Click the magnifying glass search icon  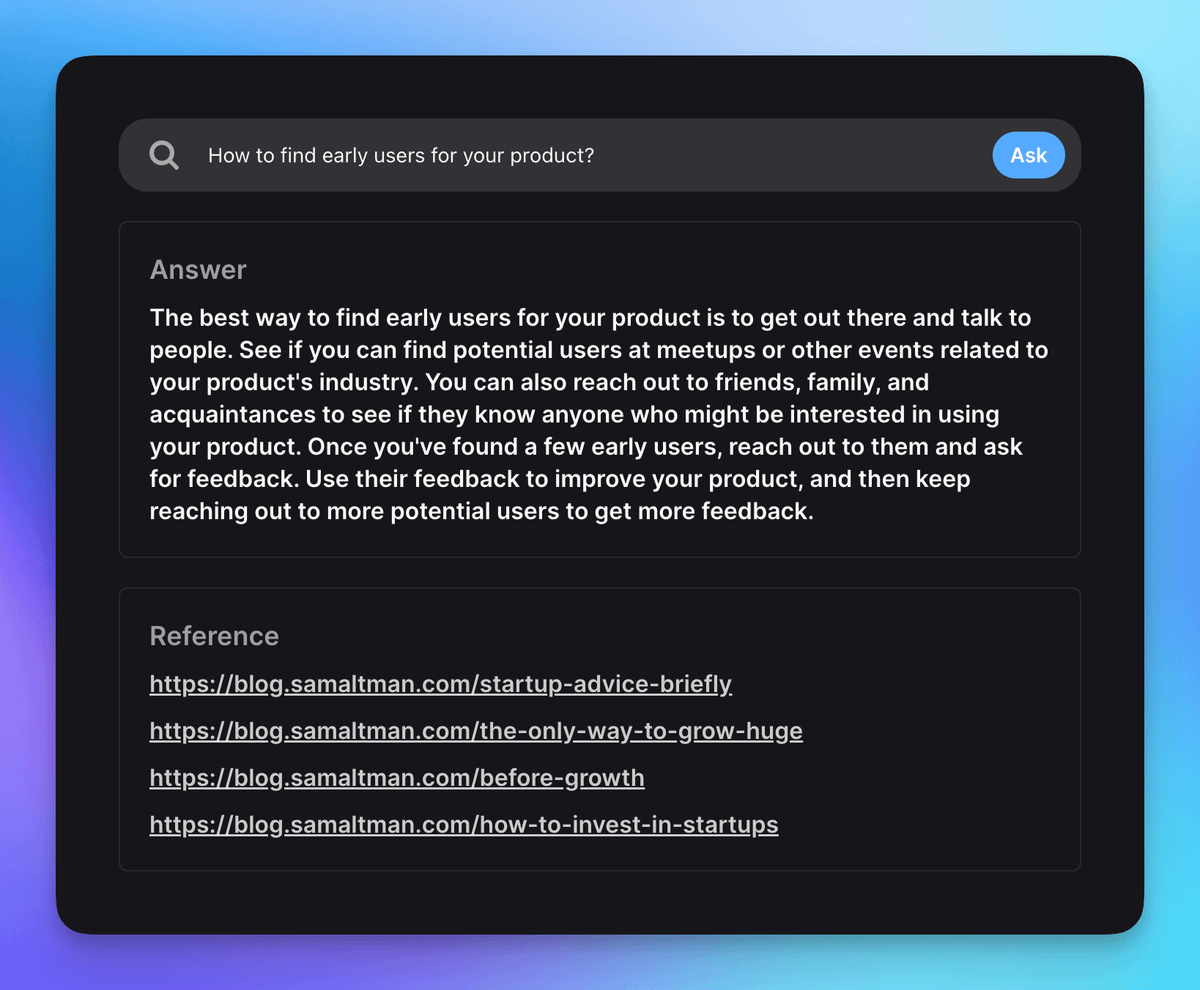click(x=164, y=155)
